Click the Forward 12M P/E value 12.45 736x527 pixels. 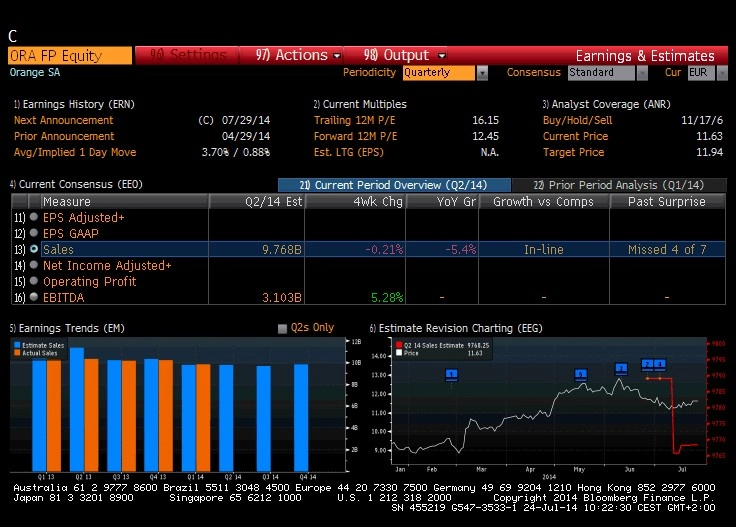[x=485, y=136]
